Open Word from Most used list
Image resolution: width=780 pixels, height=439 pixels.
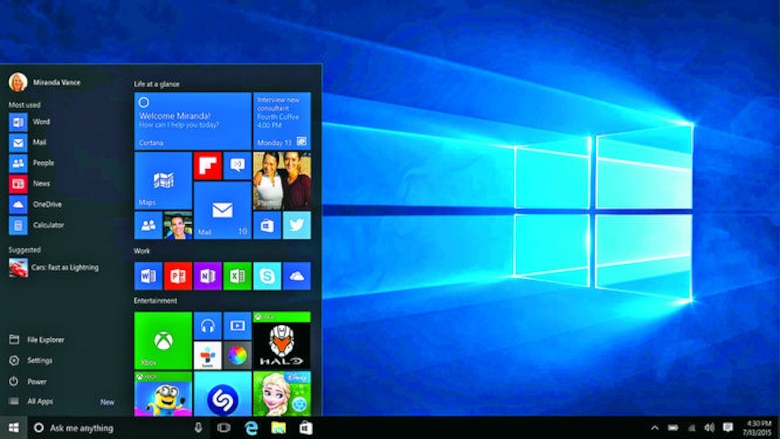[30, 122]
